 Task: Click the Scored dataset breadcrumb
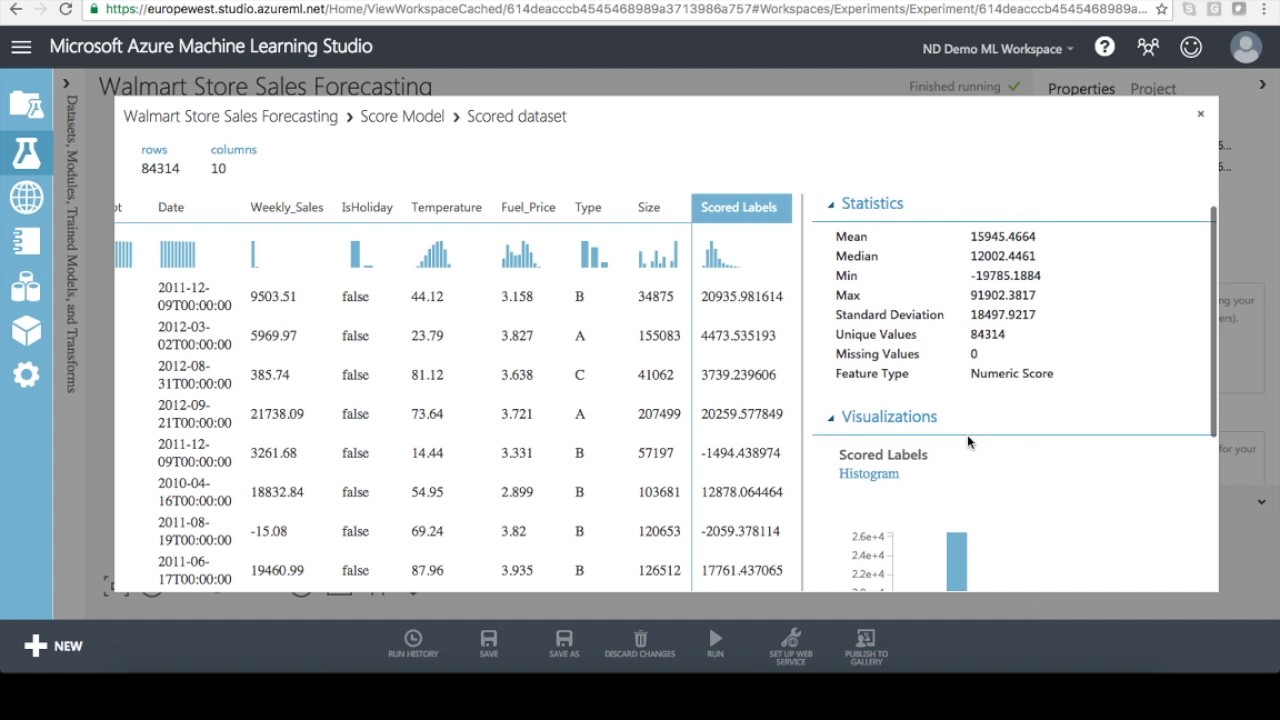pos(517,116)
